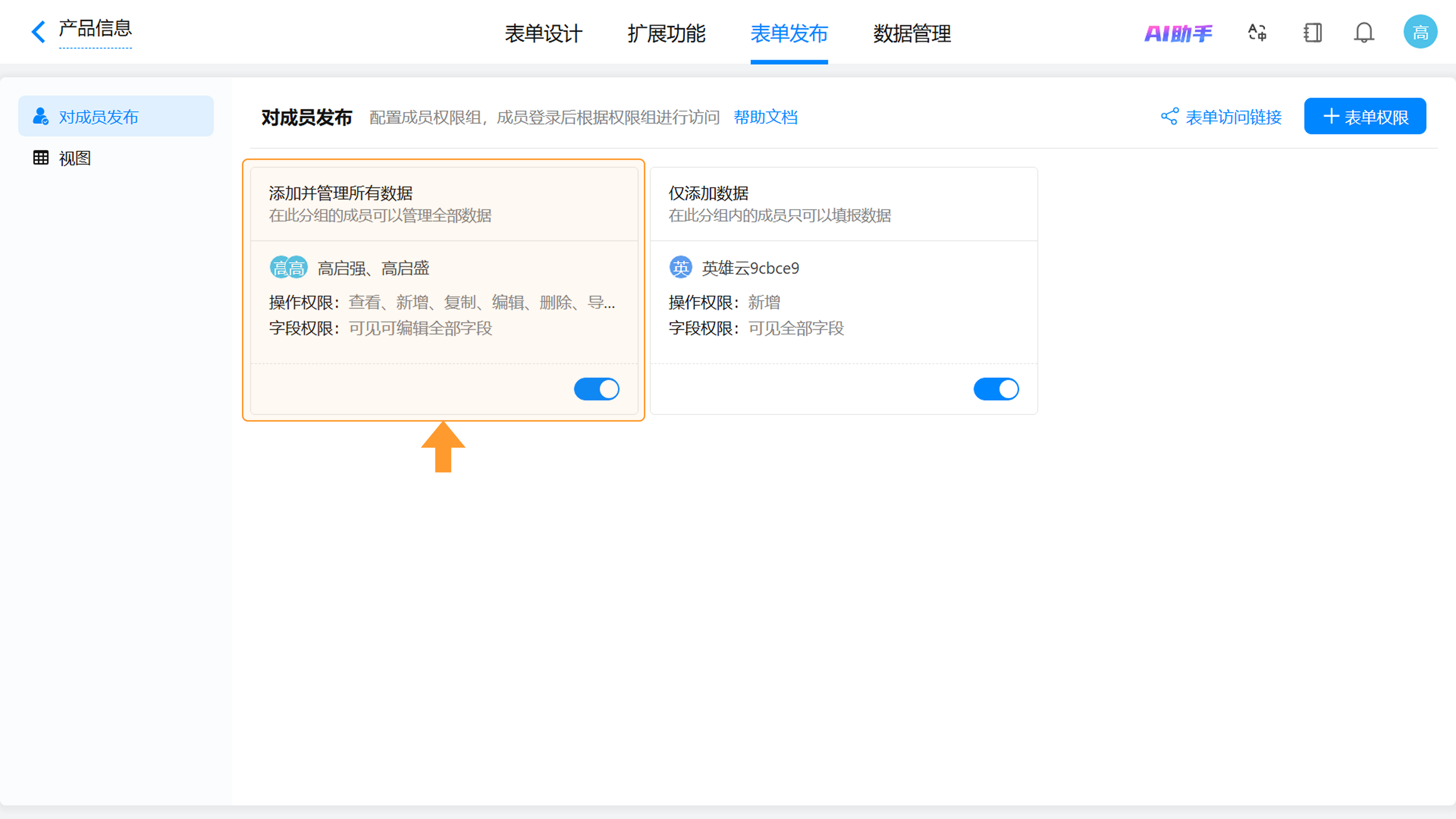The width and height of the screenshot is (1456, 819).
Task: Open the AI助手 assistant
Action: tap(1178, 33)
